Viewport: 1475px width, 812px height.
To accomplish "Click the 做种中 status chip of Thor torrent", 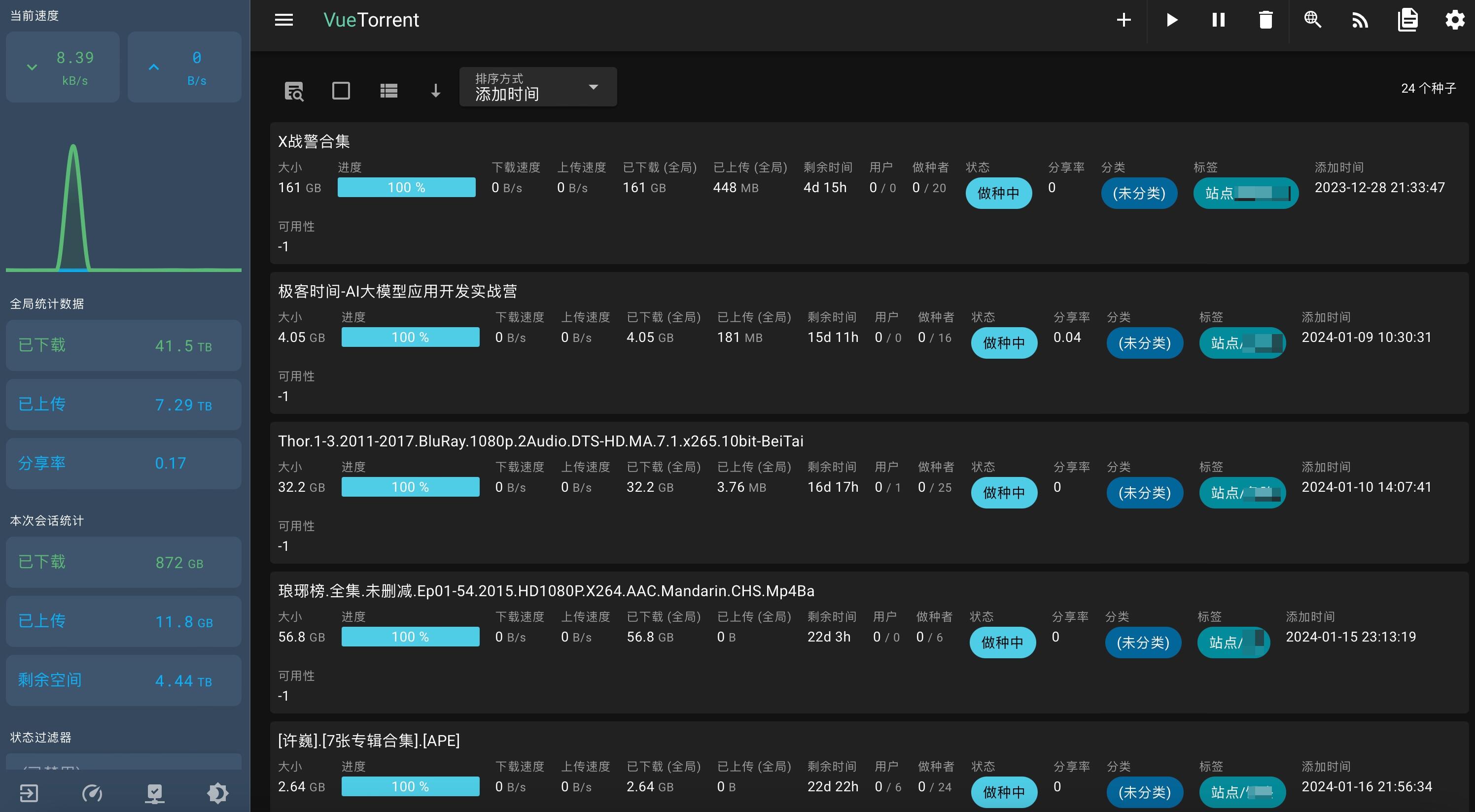I will click(1004, 493).
